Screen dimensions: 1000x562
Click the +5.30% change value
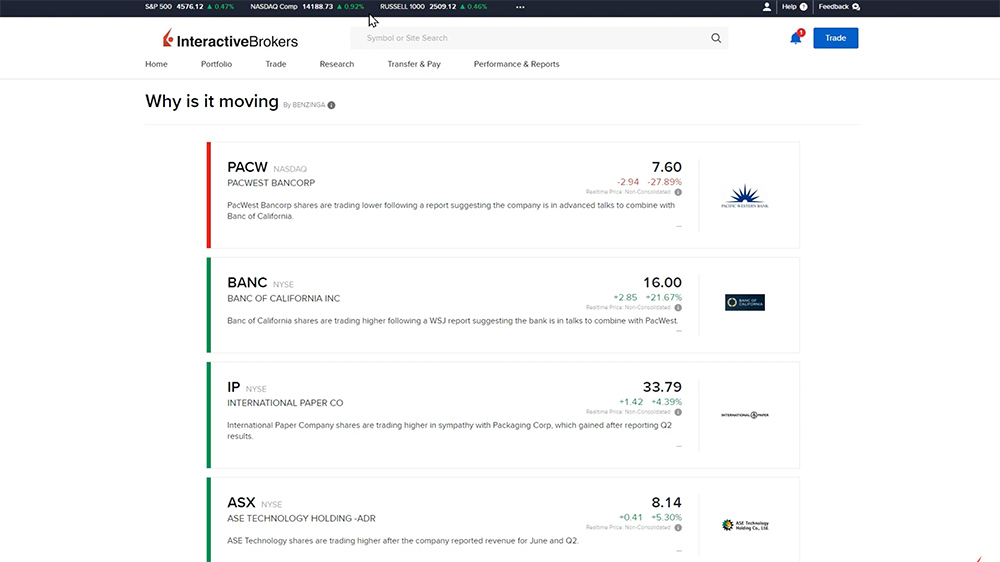pos(666,518)
